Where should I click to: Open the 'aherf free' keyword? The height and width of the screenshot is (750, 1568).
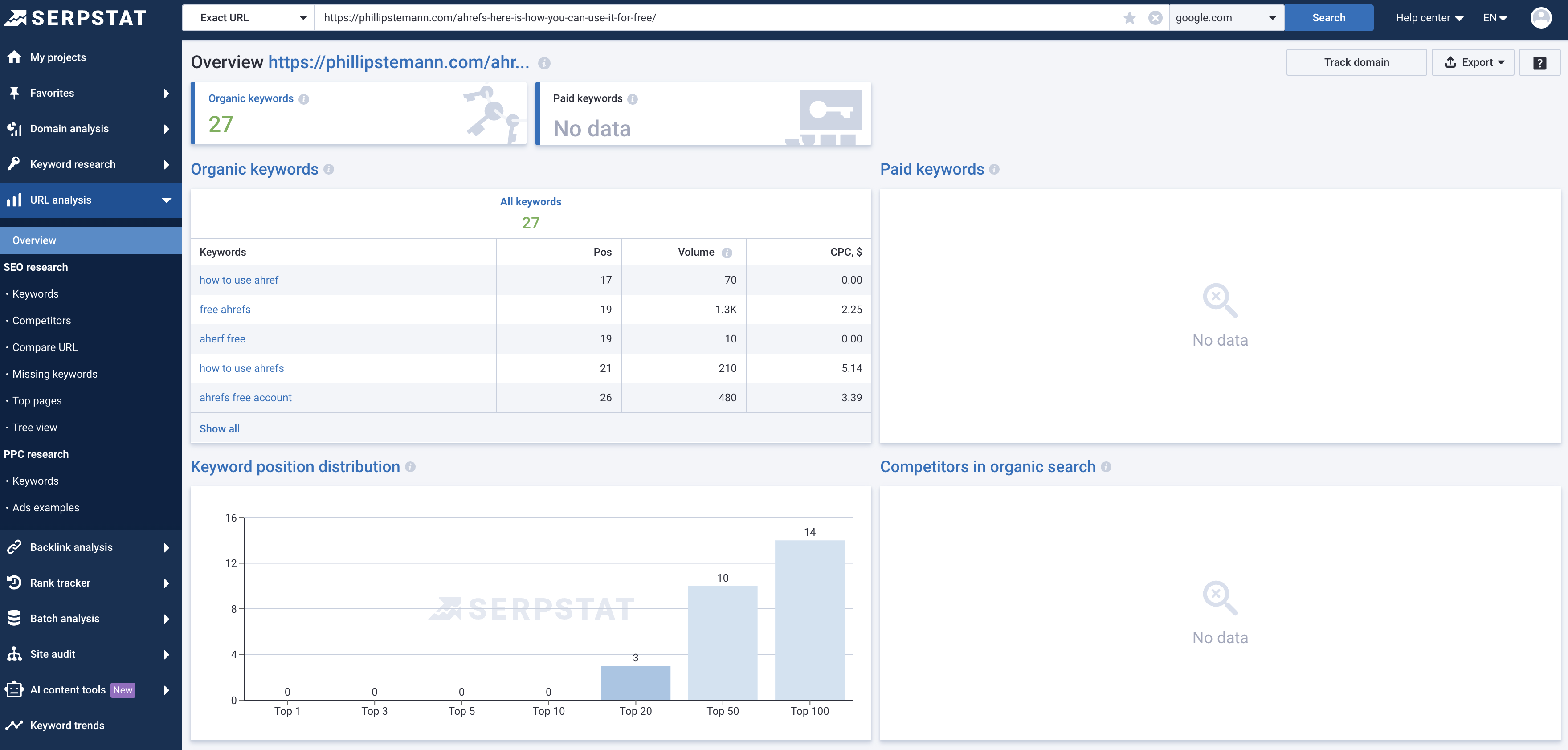(222, 339)
